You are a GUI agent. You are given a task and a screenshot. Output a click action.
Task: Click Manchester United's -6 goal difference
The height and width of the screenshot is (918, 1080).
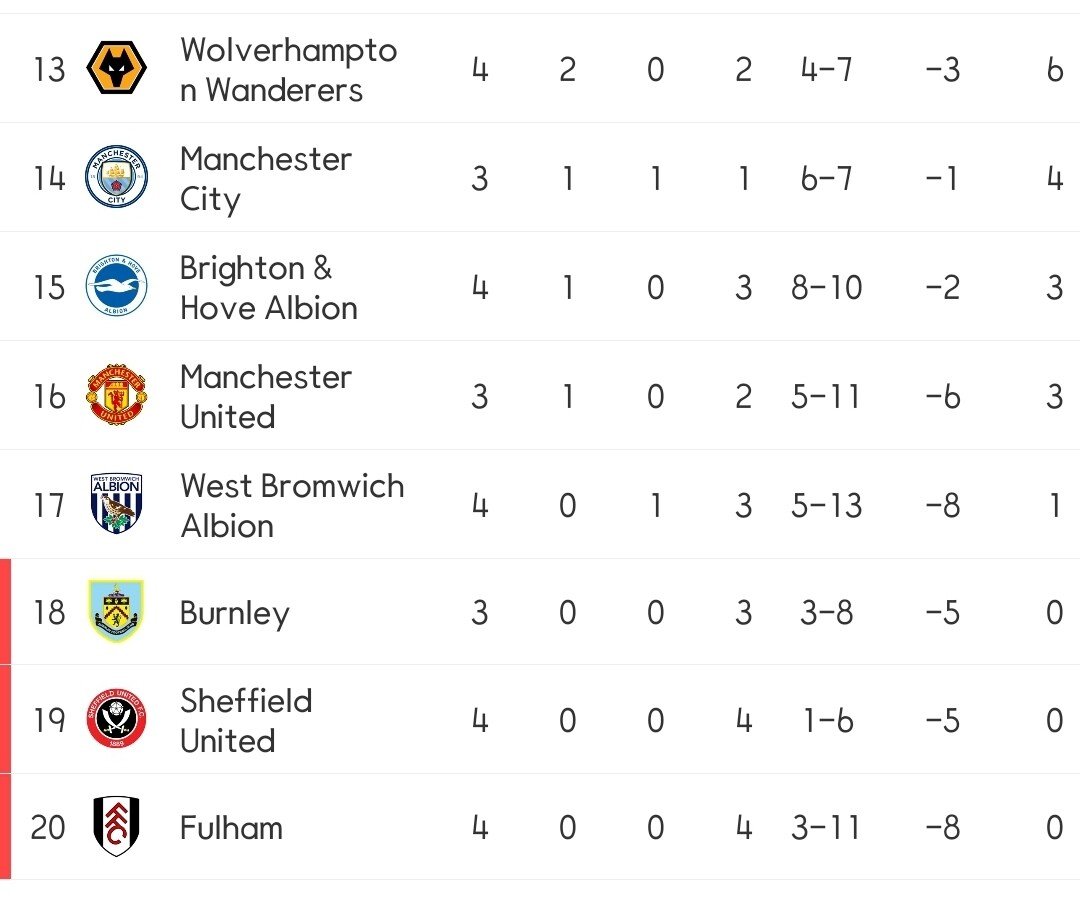(943, 397)
